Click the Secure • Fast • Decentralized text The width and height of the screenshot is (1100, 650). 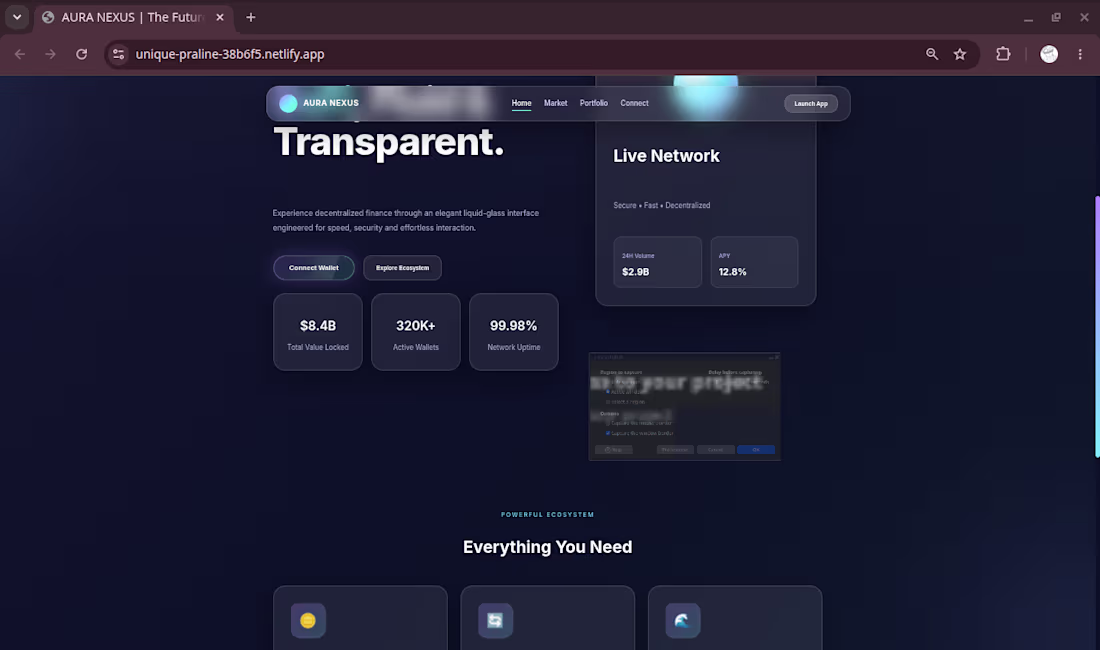(662, 205)
